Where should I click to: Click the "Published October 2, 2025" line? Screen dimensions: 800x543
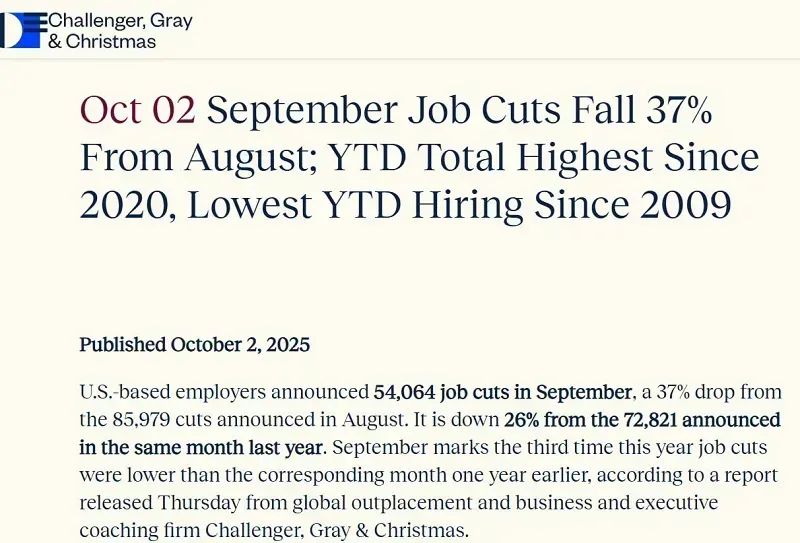point(195,345)
